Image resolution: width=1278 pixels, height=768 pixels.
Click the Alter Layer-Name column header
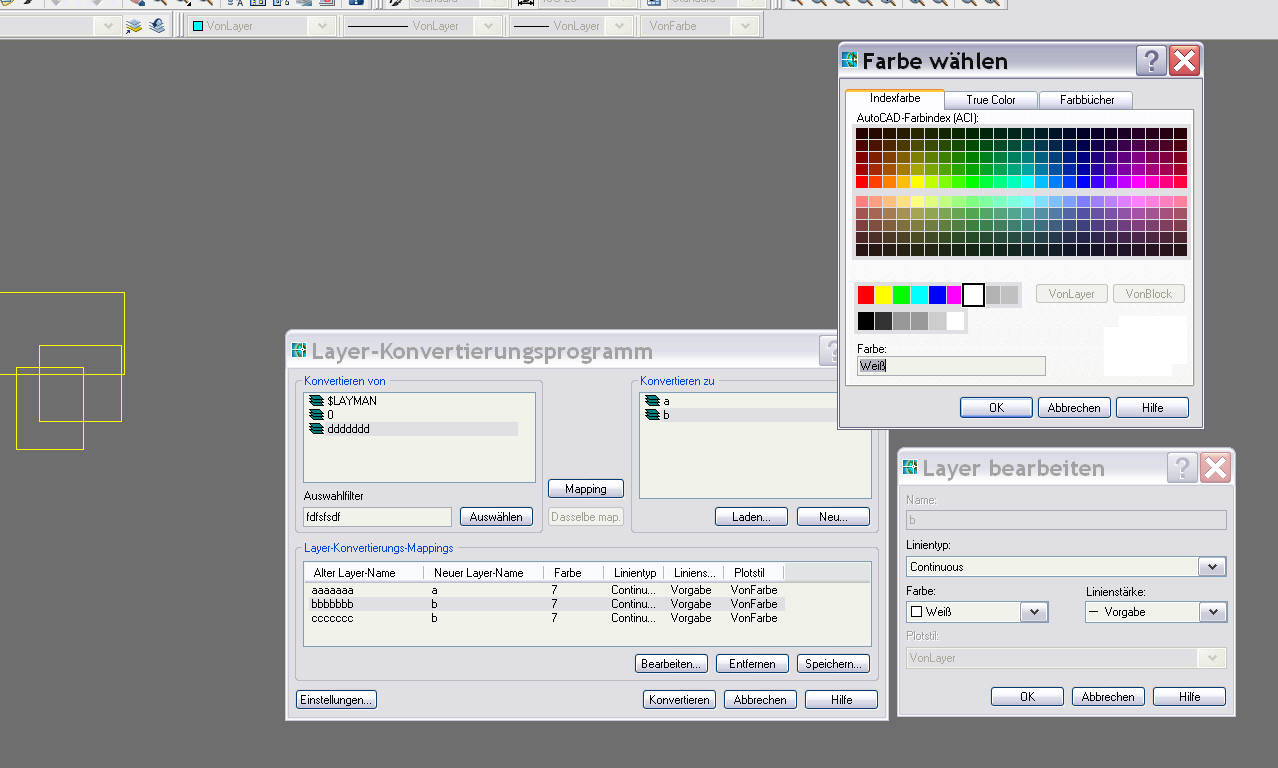(364, 573)
